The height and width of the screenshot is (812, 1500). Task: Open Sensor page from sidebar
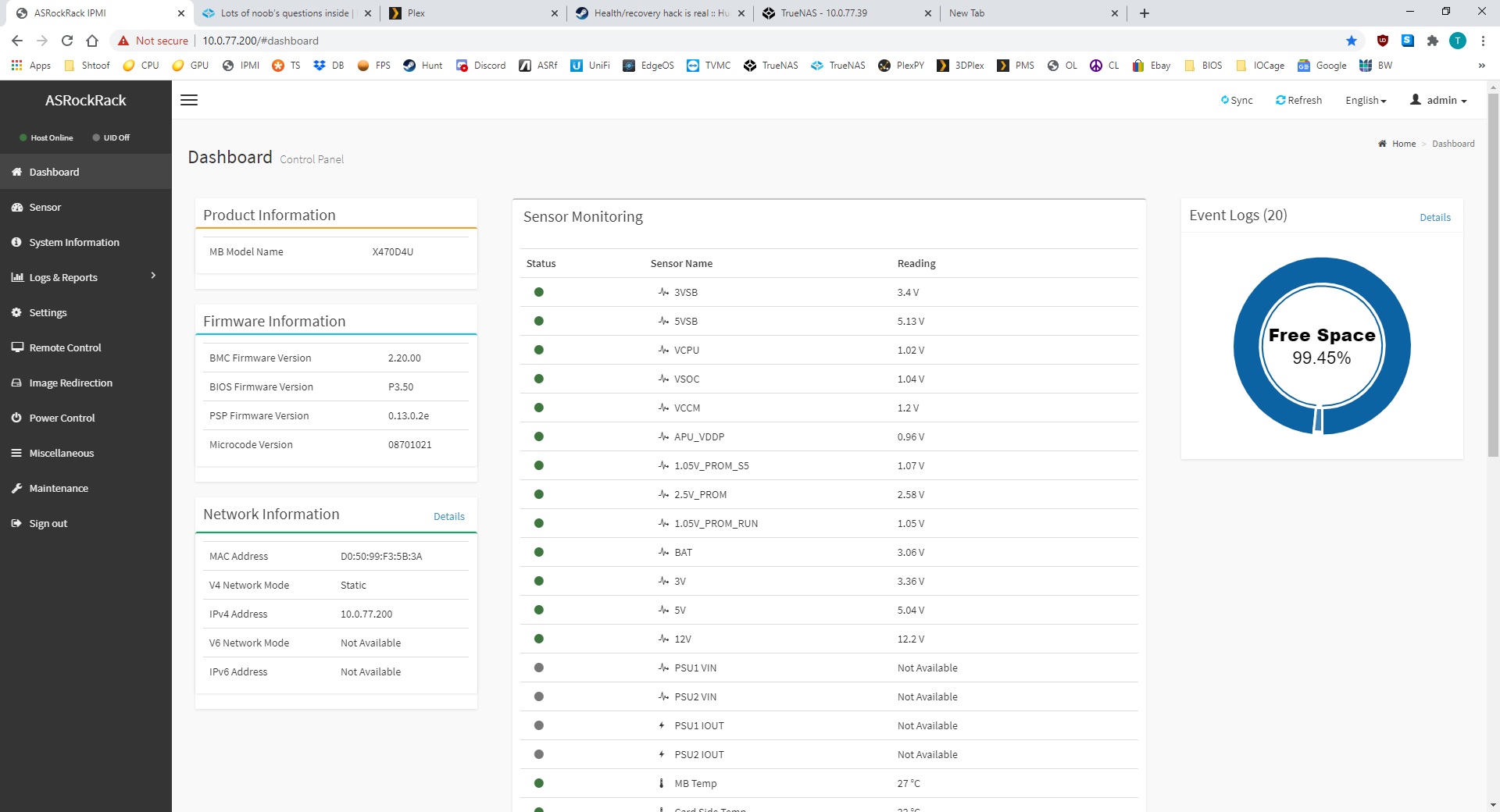coord(45,207)
